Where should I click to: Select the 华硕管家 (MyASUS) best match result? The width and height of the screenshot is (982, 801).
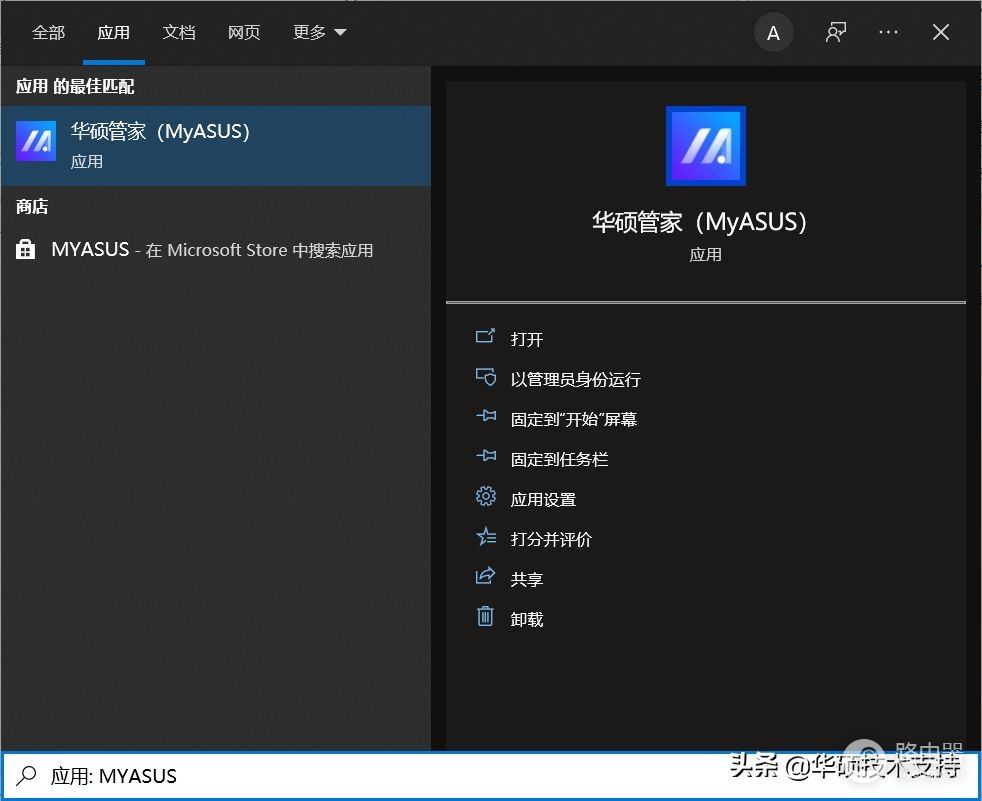click(215, 145)
